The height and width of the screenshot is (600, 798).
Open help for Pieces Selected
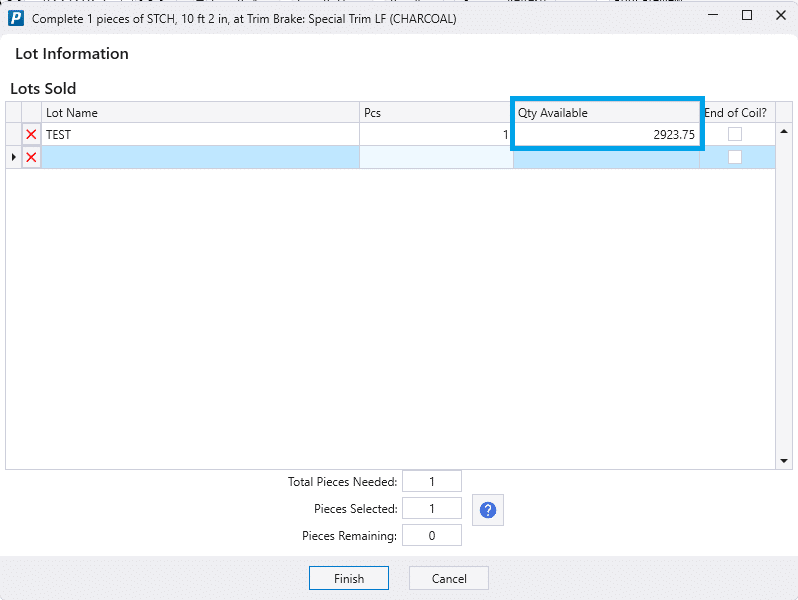tap(488, 510)
